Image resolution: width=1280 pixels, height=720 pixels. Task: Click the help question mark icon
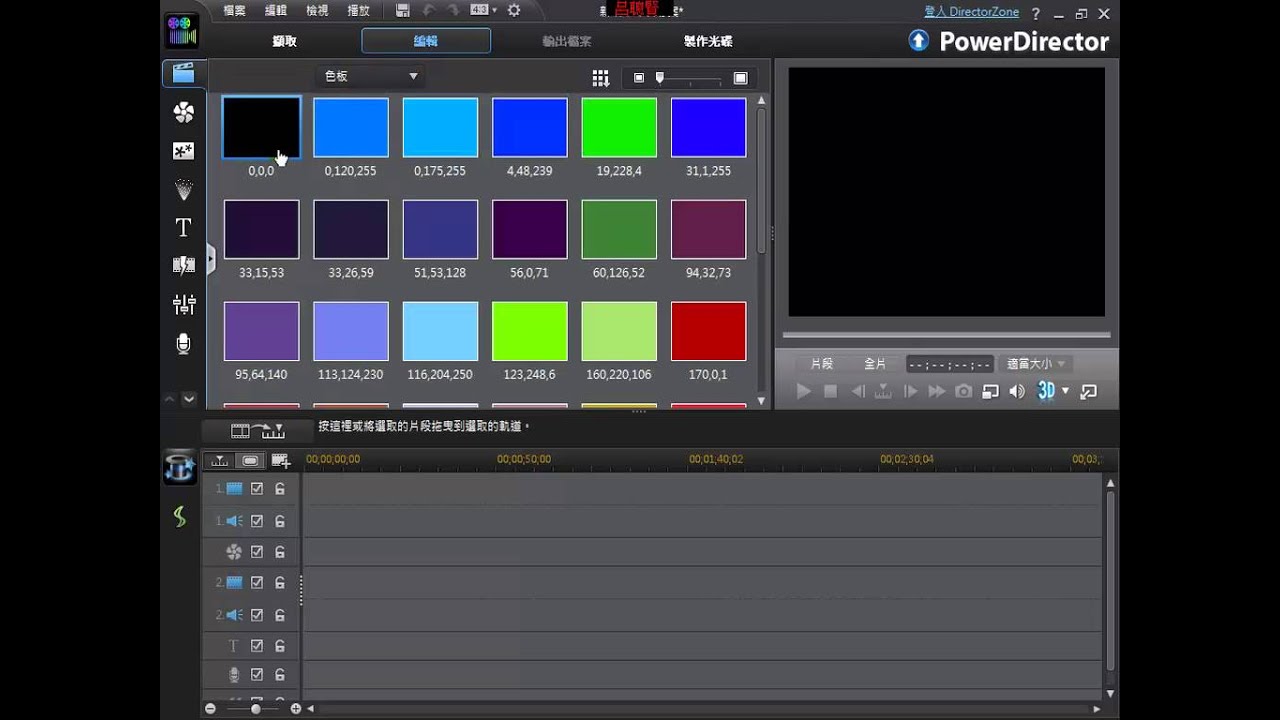pyautogui.click(x=1036, y=13)
